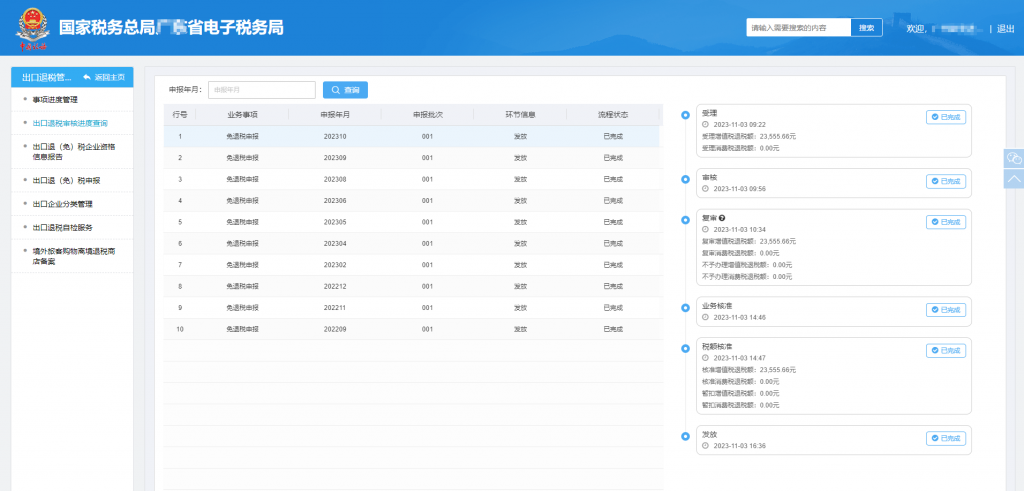Image resolution: width=1024 pixels, height=491 pixels.
Task: Click the 已完成 badge in the 受理 card
Action: click(946, 118)
